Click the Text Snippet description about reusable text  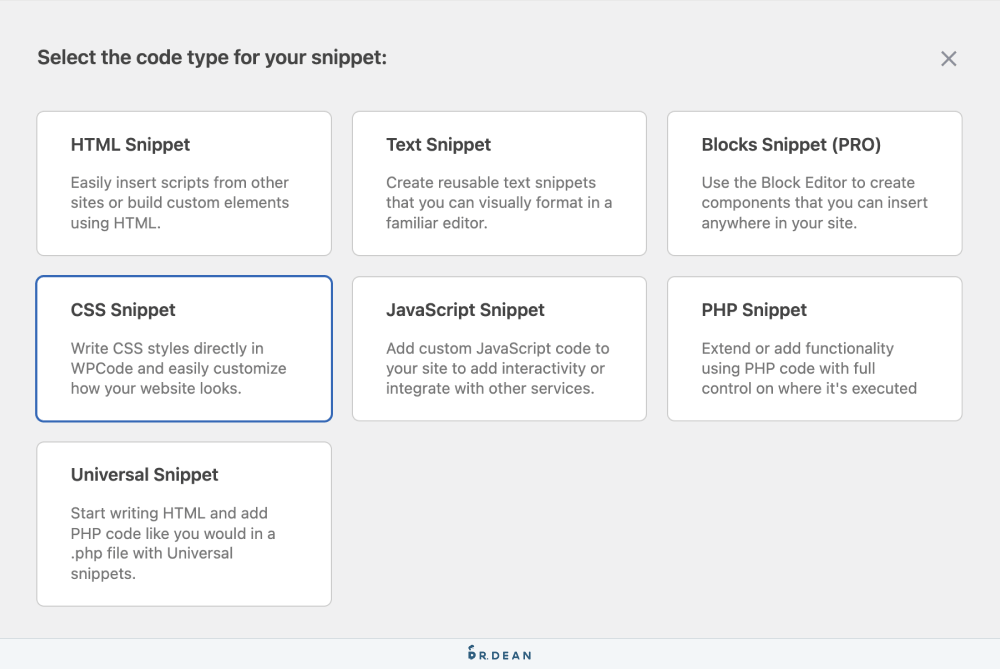(x=498, y=203)
